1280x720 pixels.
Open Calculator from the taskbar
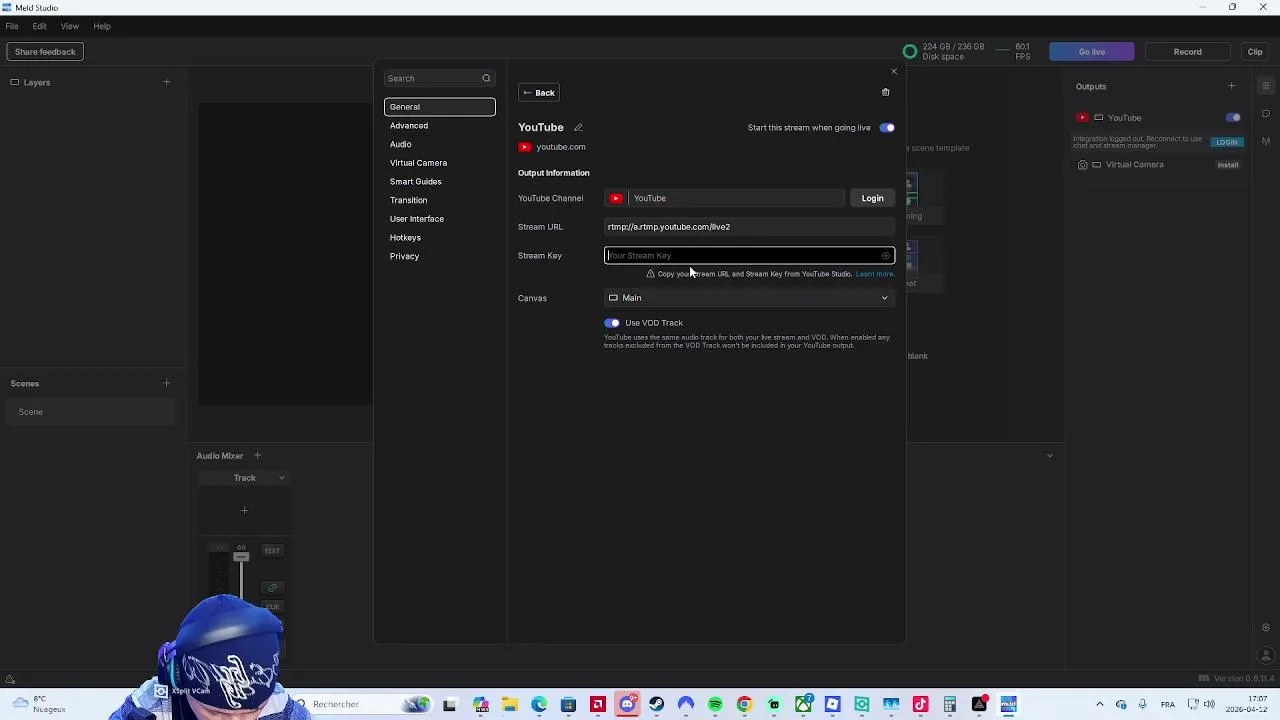click(950, 704)
